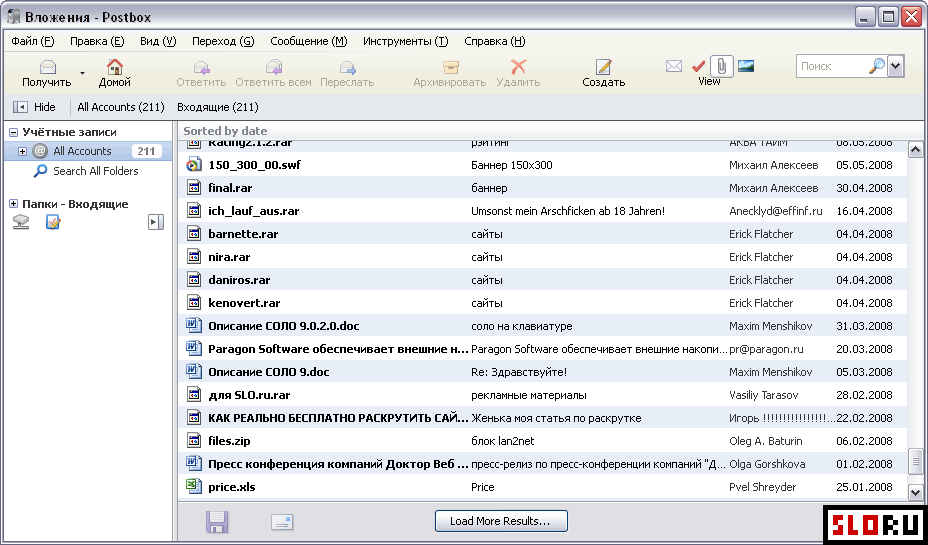Screen dimensions: 928x545
Task: Select All Accounts in the sidebar
Action: pos(88,151)
